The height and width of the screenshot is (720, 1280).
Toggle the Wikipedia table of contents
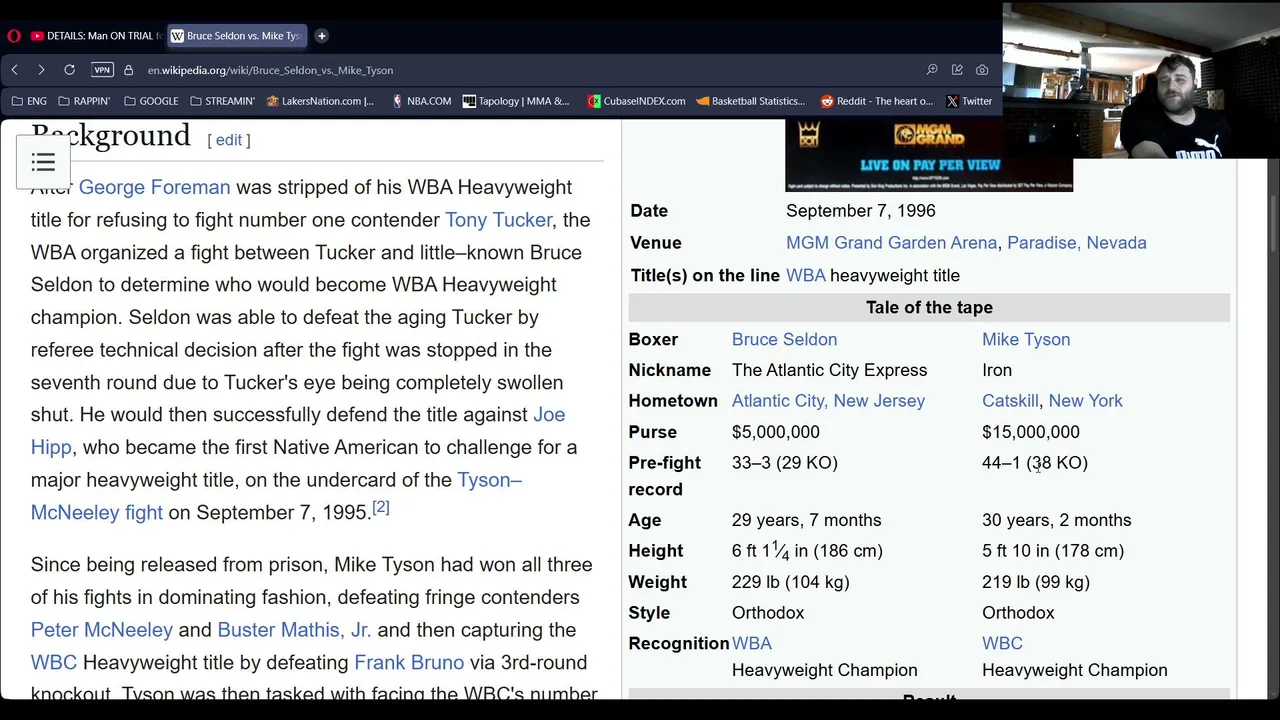(43, 162)
